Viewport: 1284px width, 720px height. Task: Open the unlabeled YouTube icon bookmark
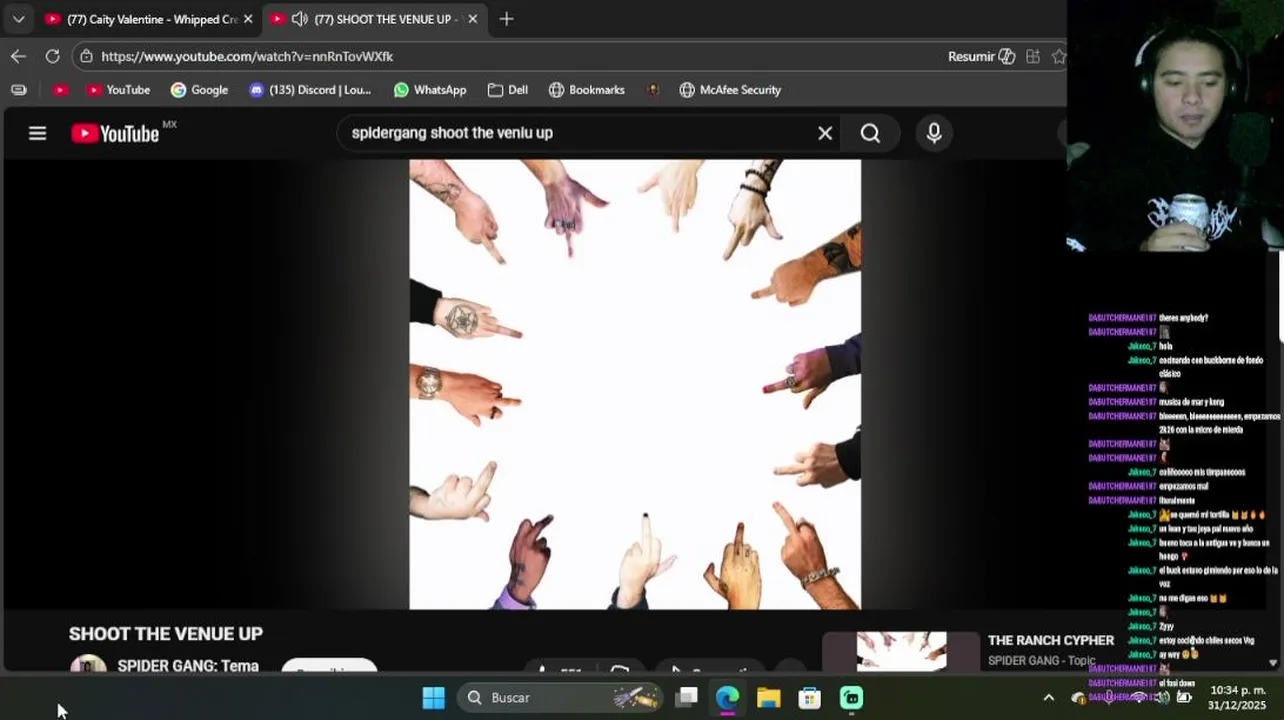(x=60, y=90)
